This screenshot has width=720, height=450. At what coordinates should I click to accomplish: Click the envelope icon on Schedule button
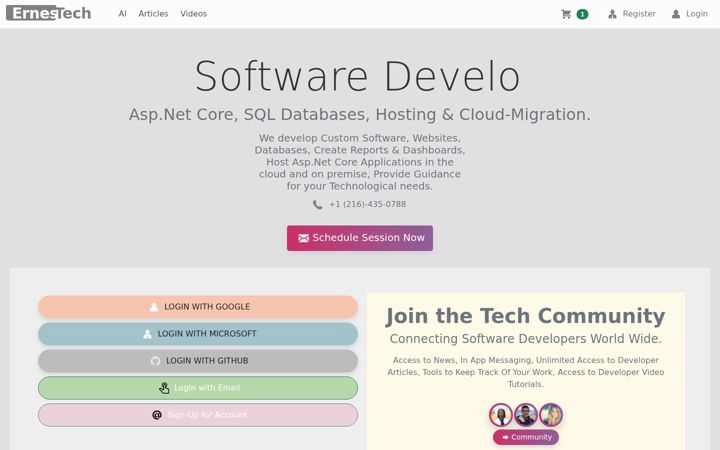[x=304, y=238]
